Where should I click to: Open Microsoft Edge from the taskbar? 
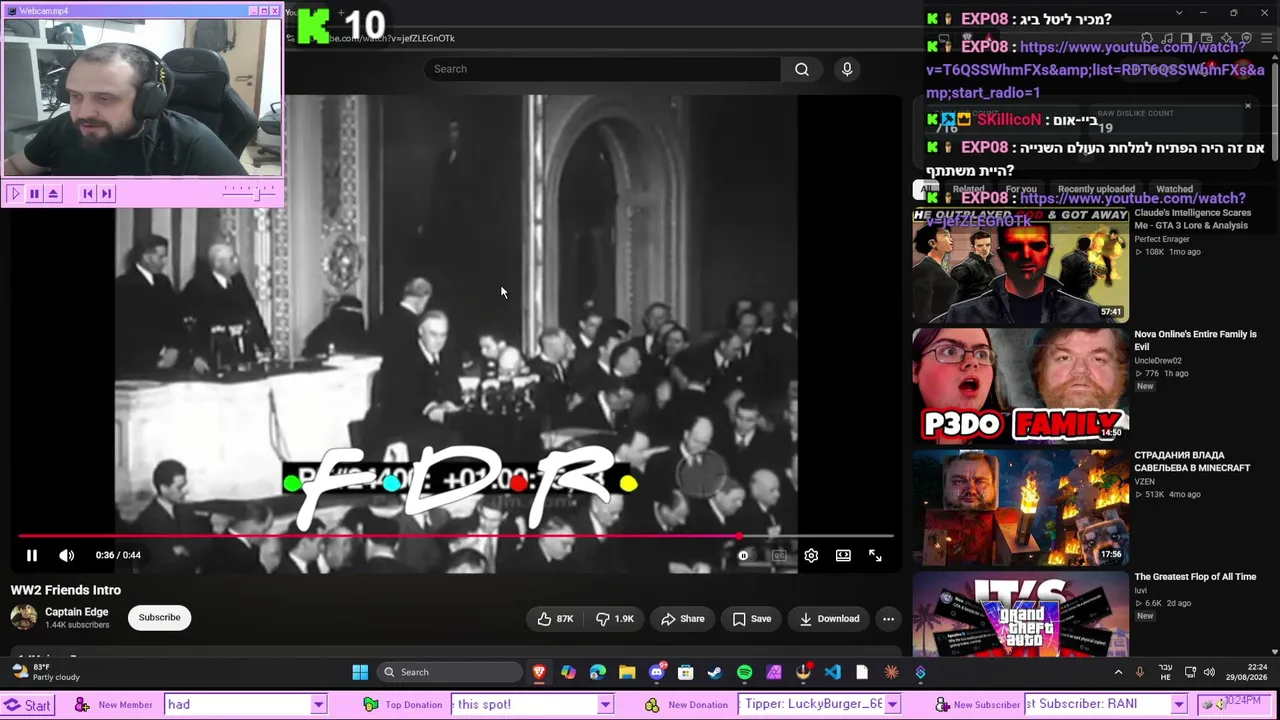click(597, 672)
